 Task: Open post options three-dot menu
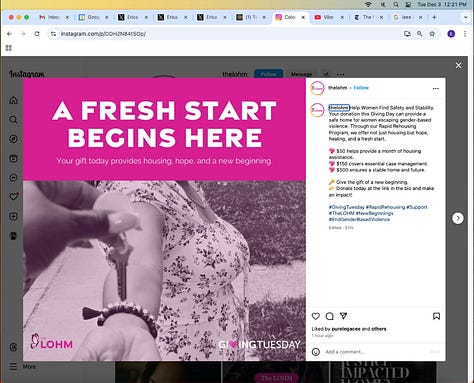point(436,88)
